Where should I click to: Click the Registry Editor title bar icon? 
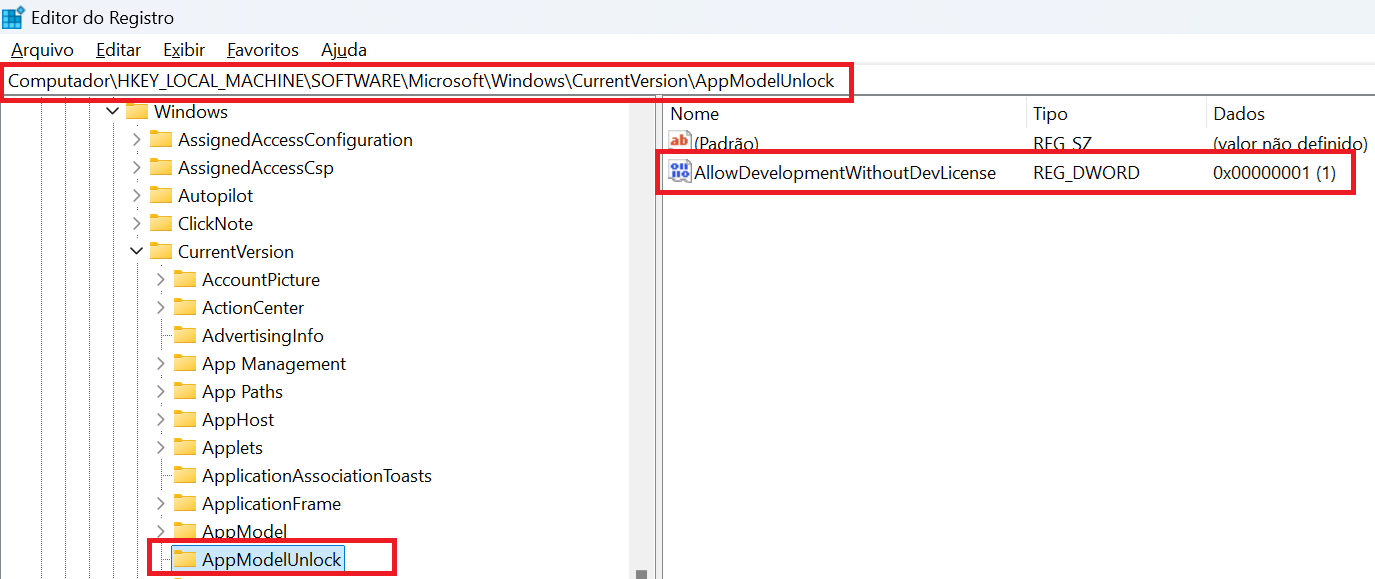pyautogui.click(x=13, y=17)
